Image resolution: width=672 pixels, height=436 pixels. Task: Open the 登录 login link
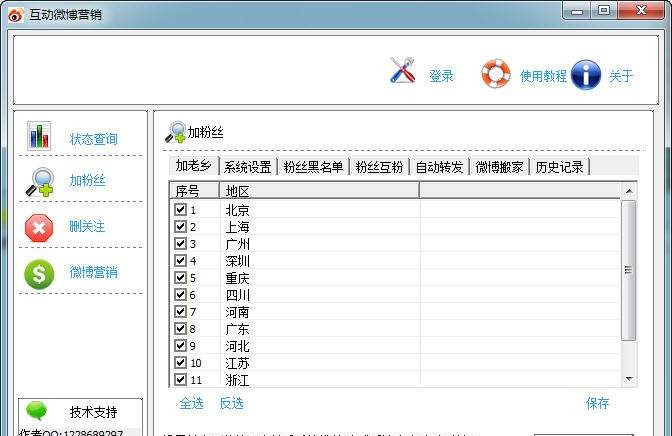pyautogui.click(x=441, y=76)
